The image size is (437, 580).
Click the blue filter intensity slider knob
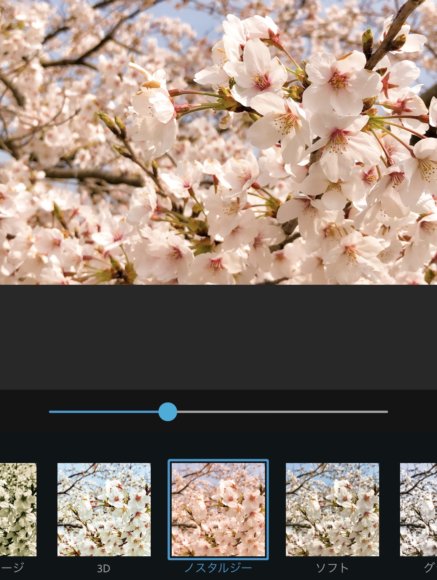pos(168,412)
